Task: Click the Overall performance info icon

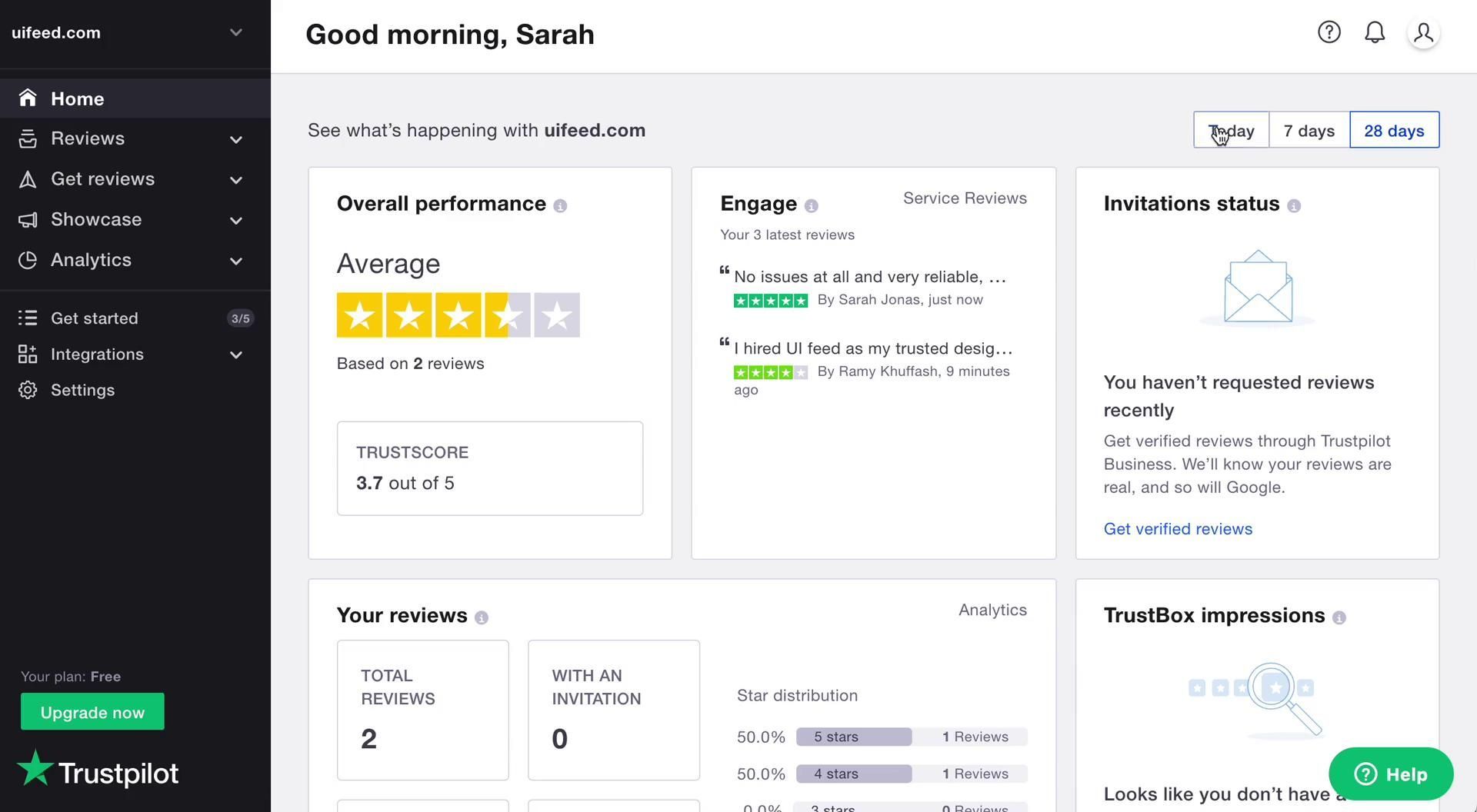Action: 560,206
